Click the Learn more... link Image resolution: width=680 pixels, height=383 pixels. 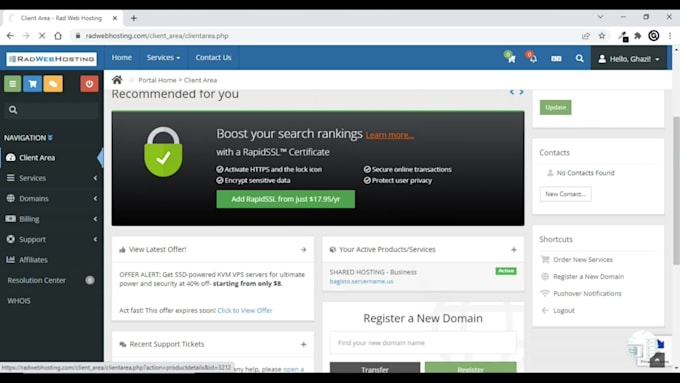(389, 135)
